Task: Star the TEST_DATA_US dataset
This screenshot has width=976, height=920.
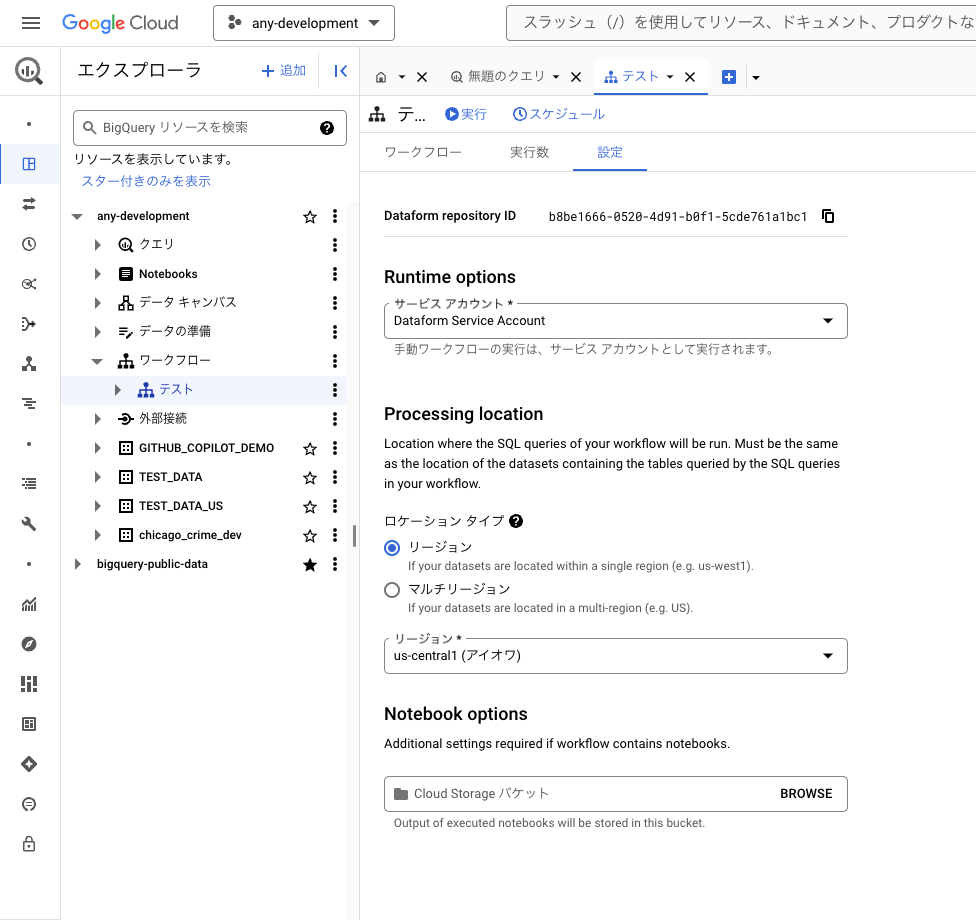Action: 310,507
